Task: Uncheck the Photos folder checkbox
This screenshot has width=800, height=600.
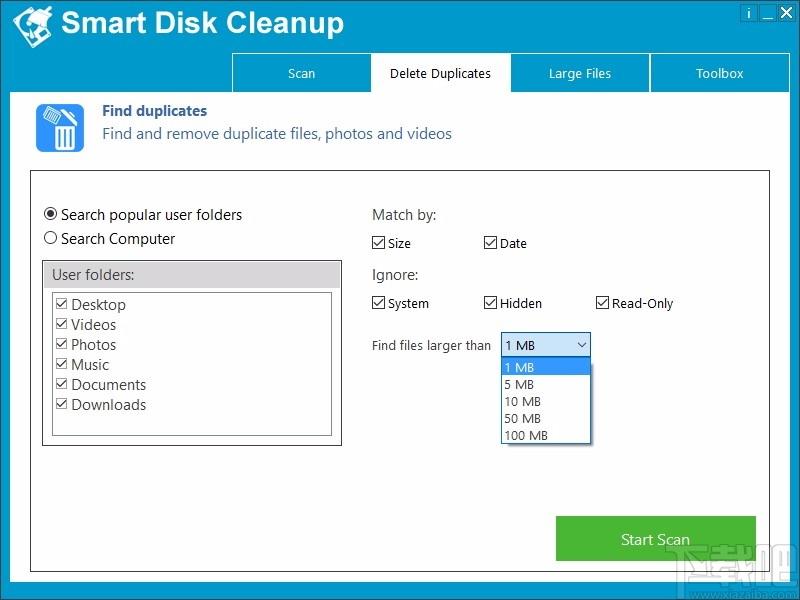Action: [x=62, y=344]
